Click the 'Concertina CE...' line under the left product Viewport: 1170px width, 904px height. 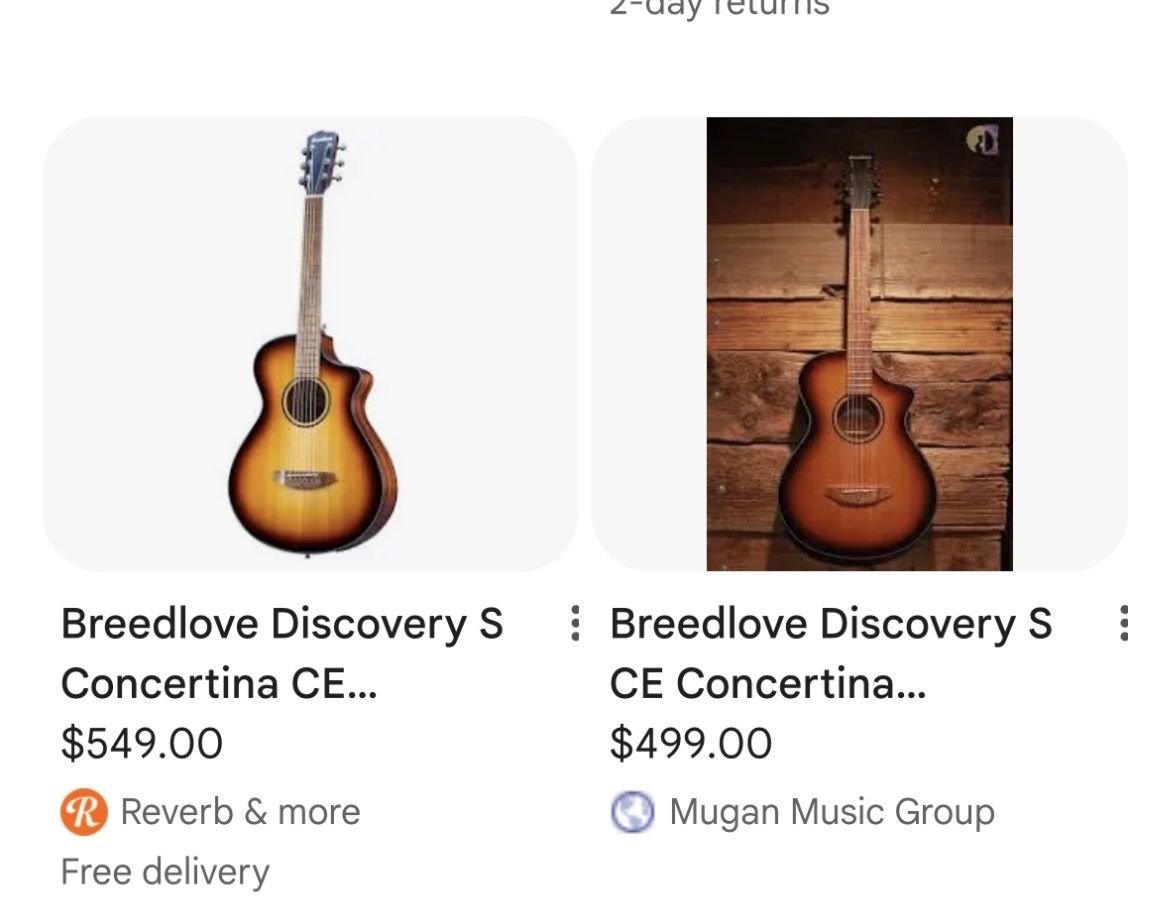[218, 685]
